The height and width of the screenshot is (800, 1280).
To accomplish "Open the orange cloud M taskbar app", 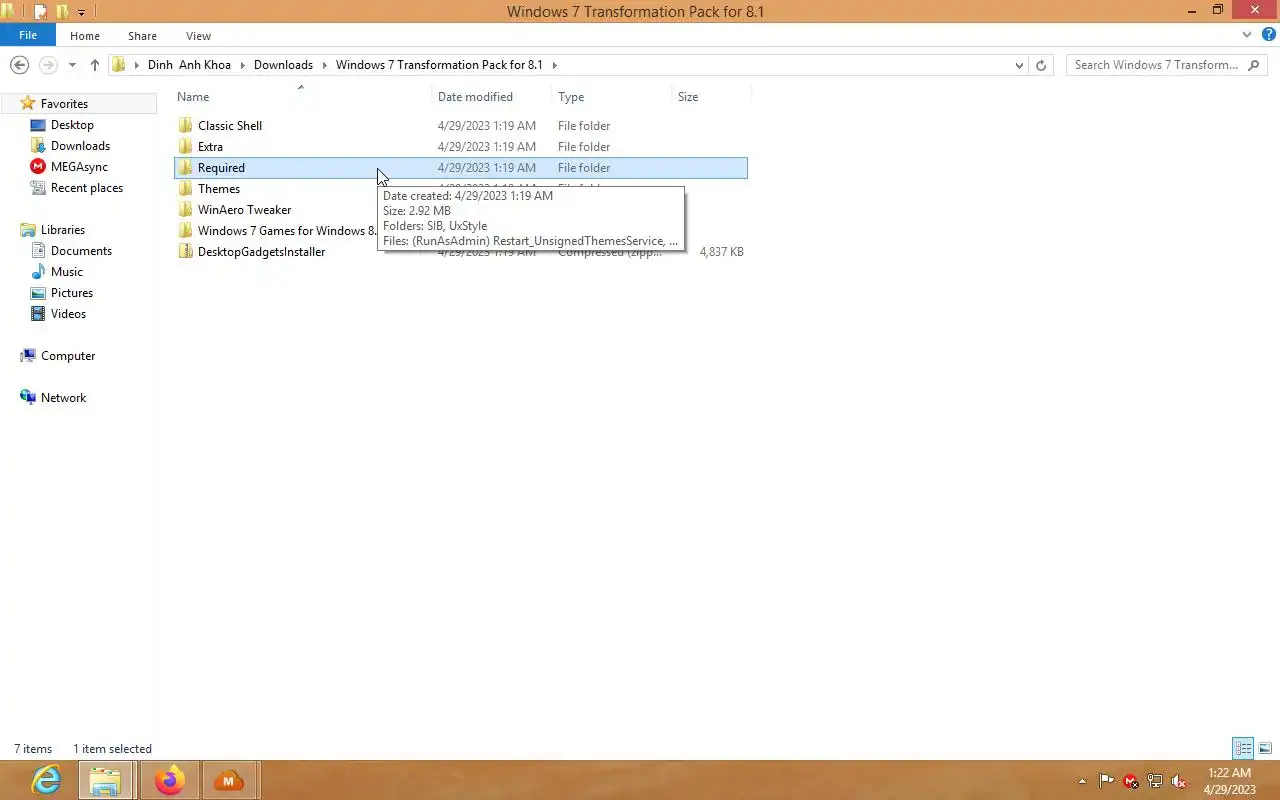I will (x=229, y=780).
